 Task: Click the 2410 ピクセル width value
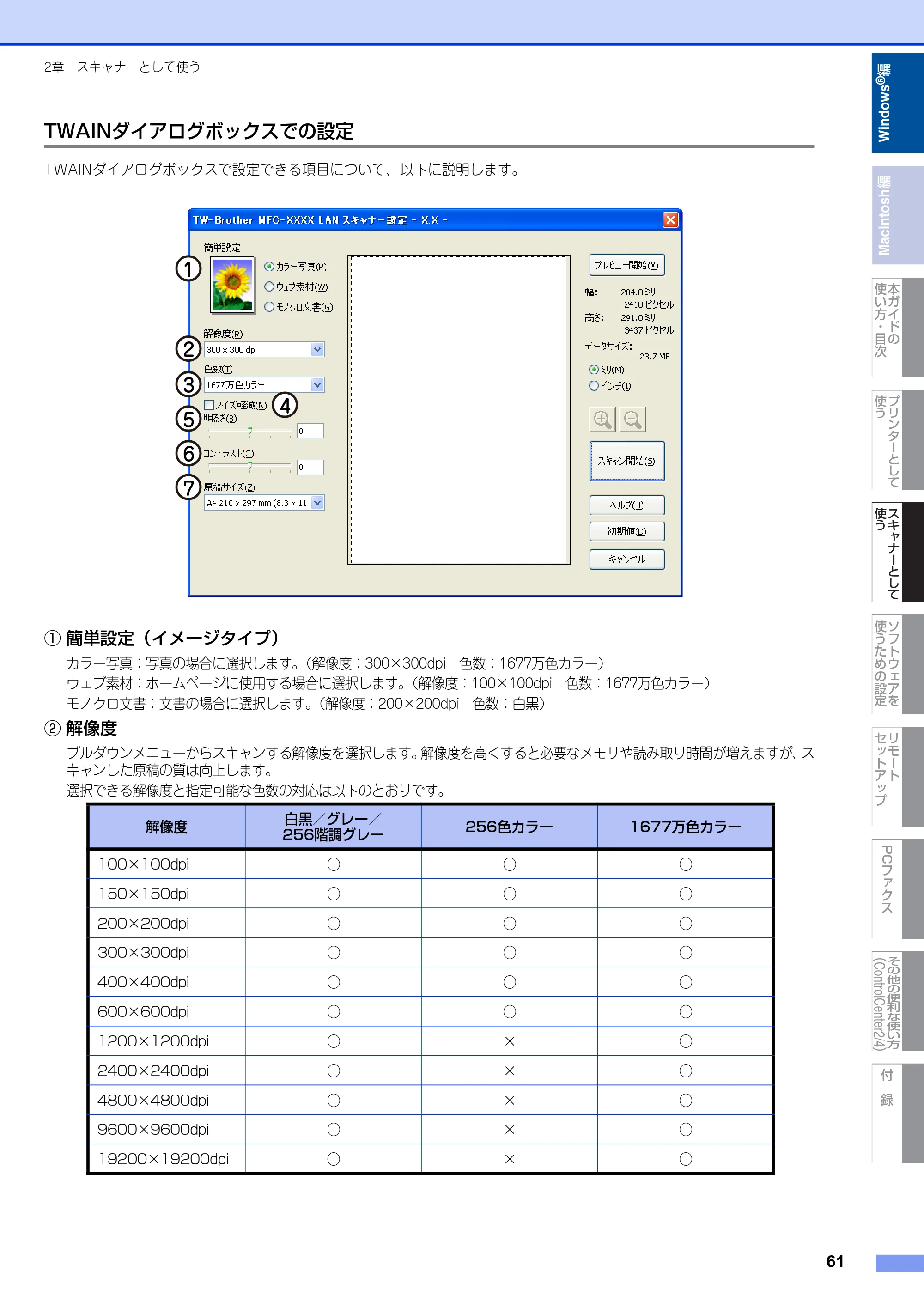(x=648, y=304)
